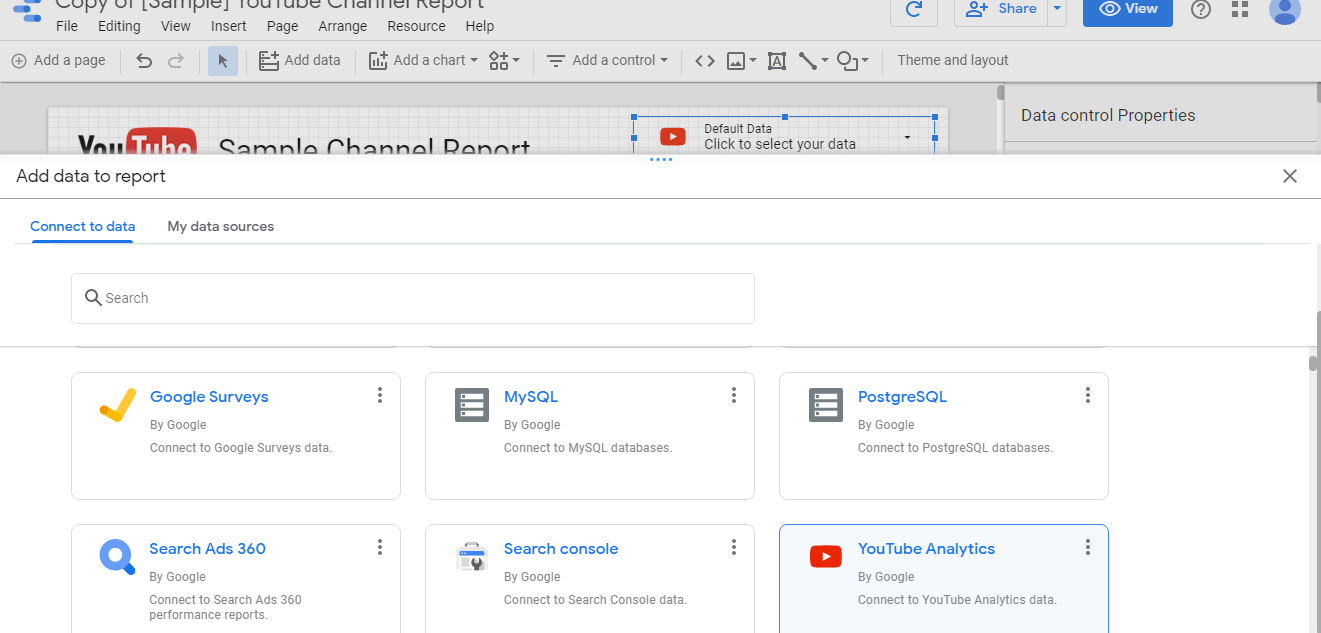This screenshot has width=1321, height=633.
Task: Open MySQL more options menu
Action: pos(734,395)
